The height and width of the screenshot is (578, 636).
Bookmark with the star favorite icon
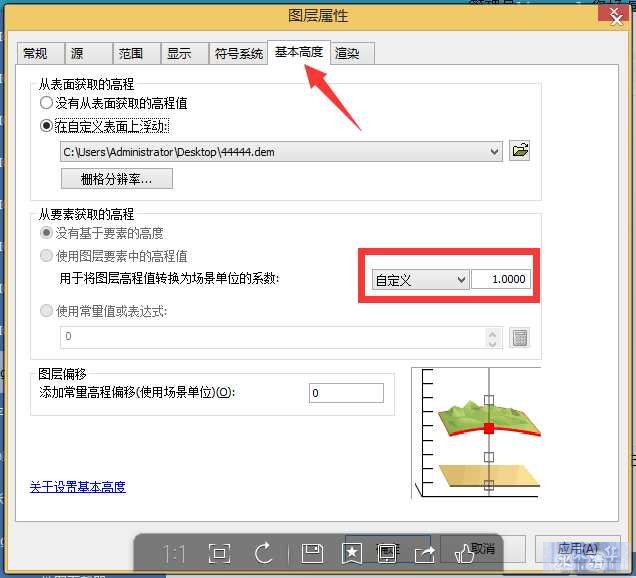[x=352, y=554]
